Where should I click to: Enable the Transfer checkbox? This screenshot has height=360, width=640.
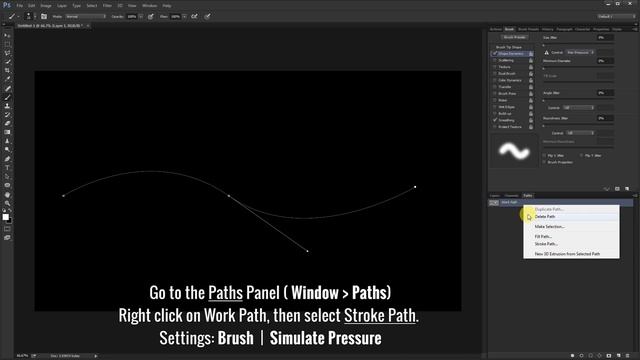point(495,87)
